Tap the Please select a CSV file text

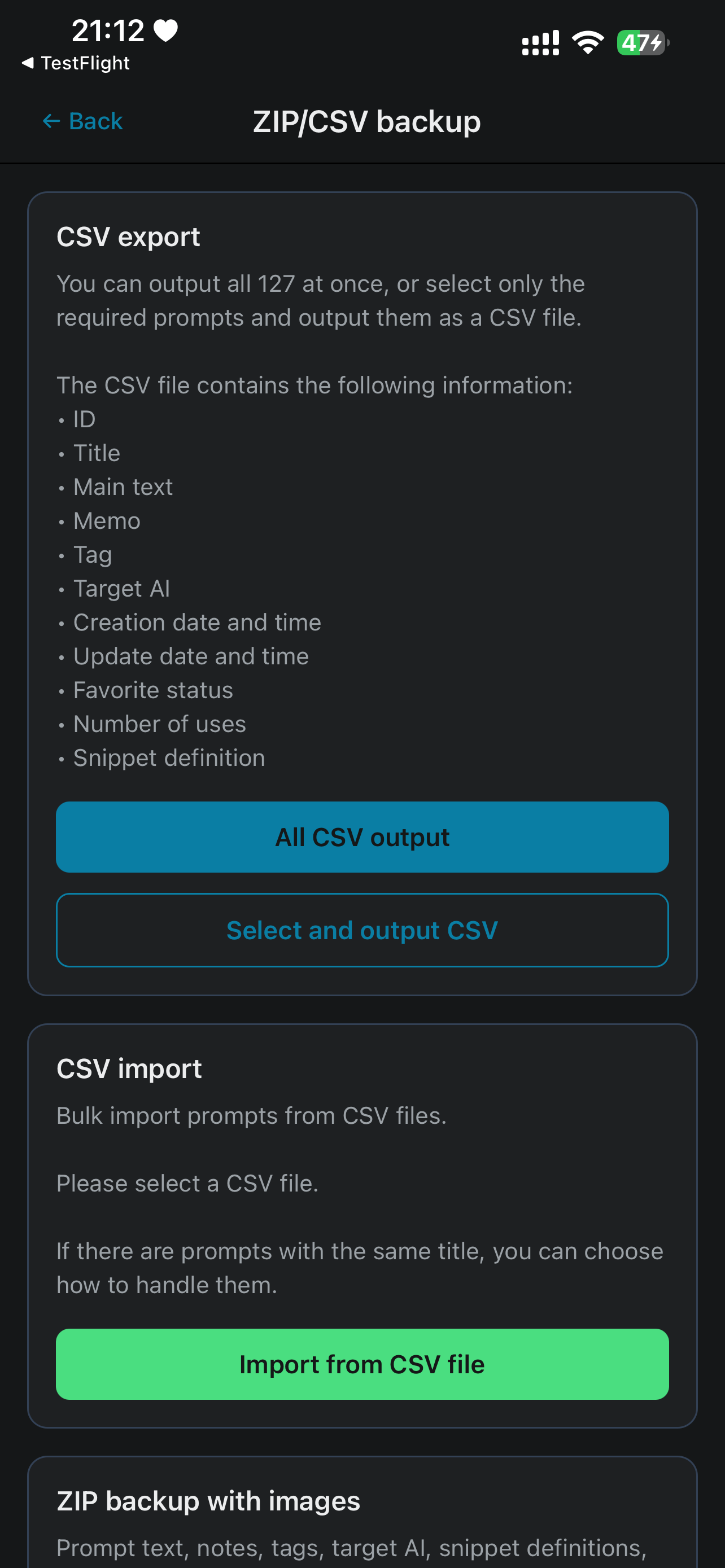pyautogui.click(x=187, y=1183)
